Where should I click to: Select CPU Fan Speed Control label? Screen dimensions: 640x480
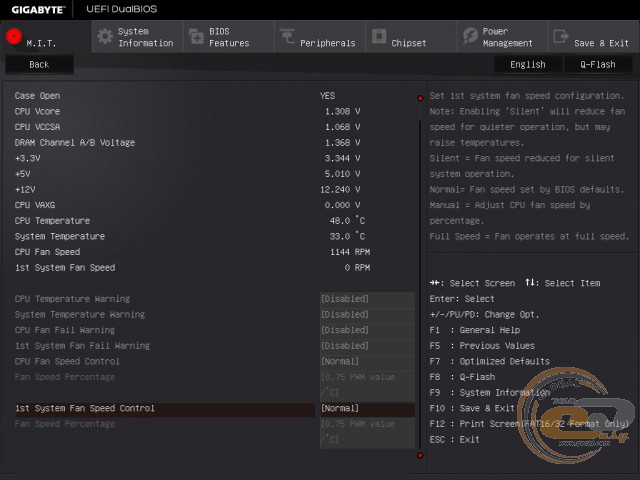[x=67, y=361]
